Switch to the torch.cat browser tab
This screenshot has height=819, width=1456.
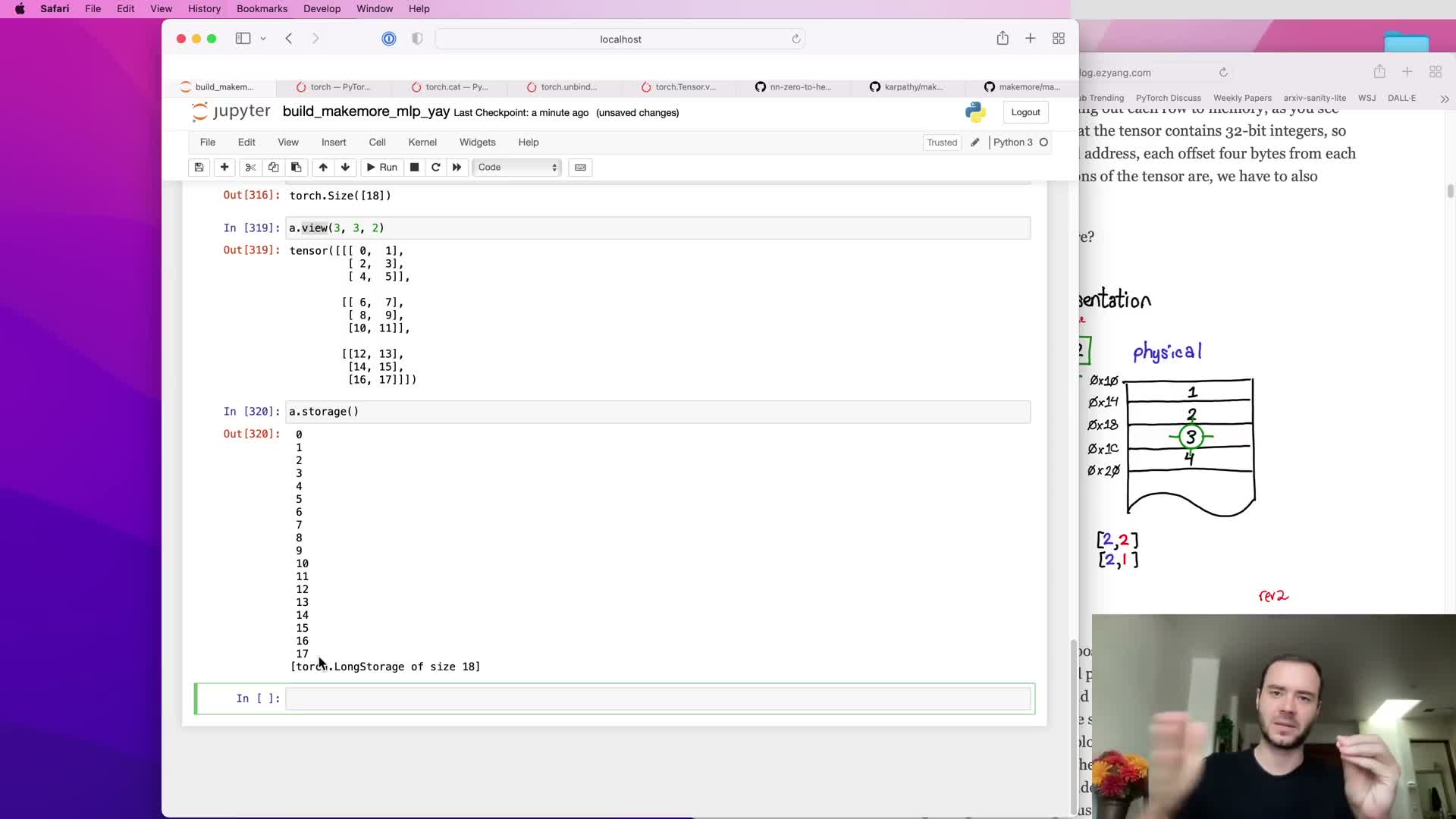[x=450, y=87]
